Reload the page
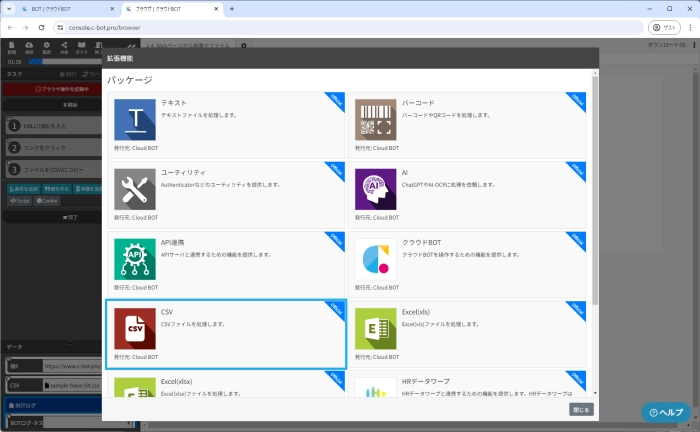Screen dimensions: 700x432 pyautogui.click(x=41, y=27)
